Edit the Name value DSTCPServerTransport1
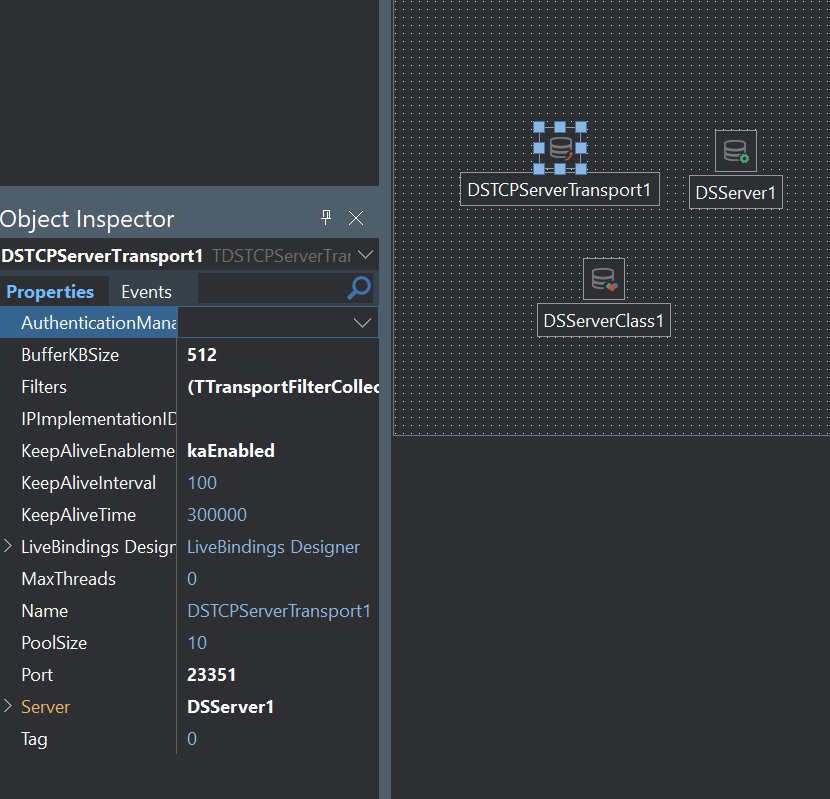The image size is (830, 799). coord(279,611)
